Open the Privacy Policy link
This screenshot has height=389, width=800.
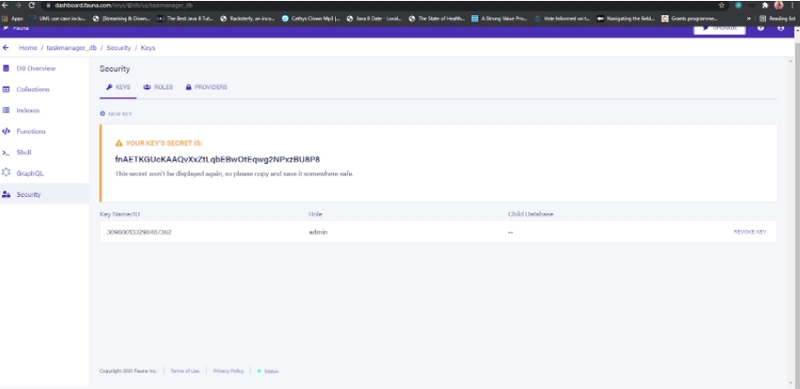pyautogui.click(x=228, y=371)
